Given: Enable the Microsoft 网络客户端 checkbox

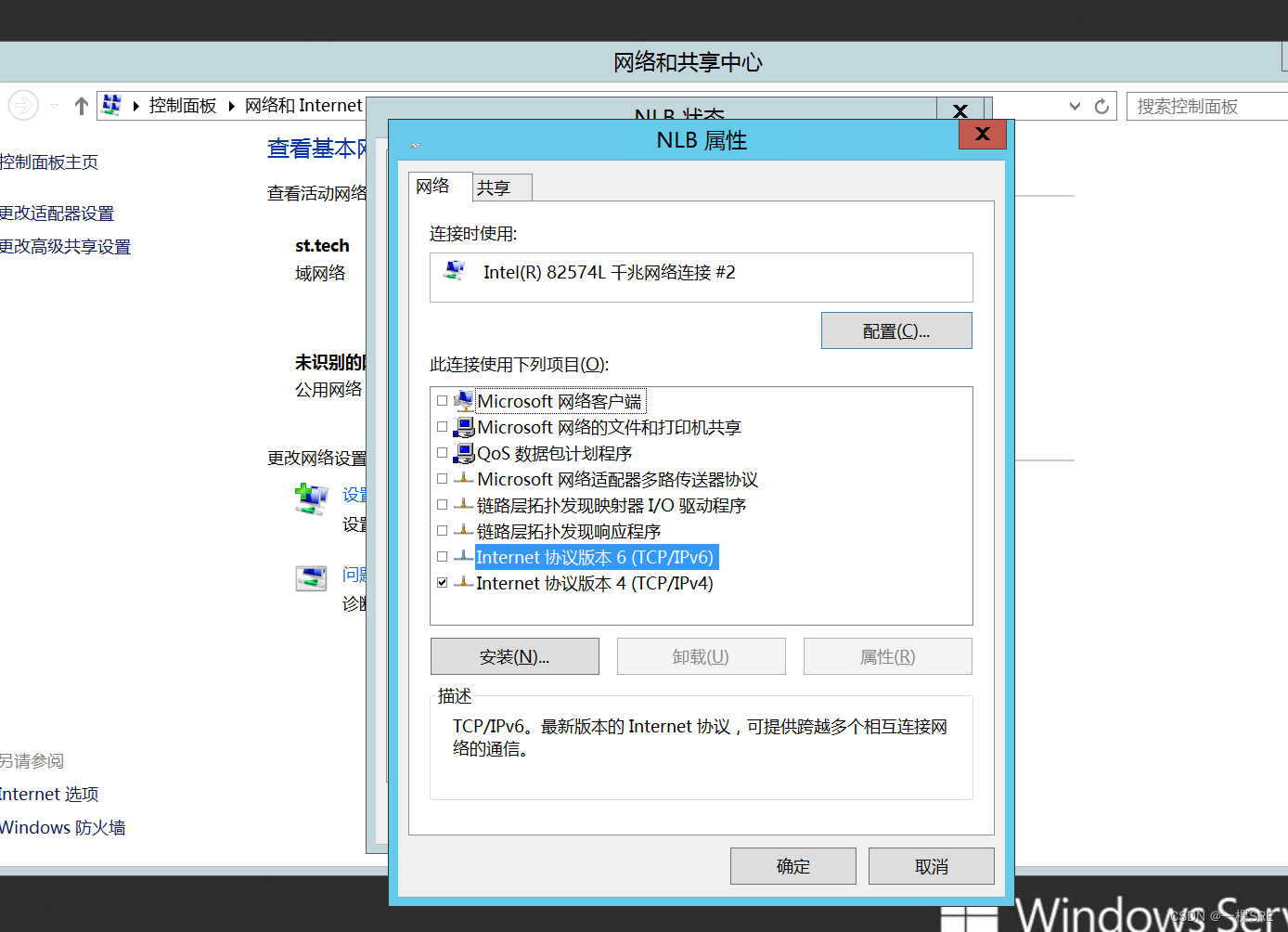Looking at the screenshot, I should click(x=443, y=400).
